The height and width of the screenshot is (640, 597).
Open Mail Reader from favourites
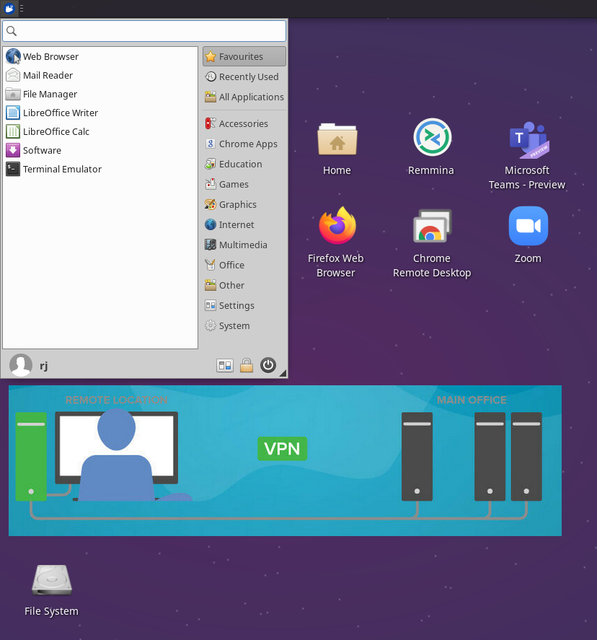coord(100,75)
